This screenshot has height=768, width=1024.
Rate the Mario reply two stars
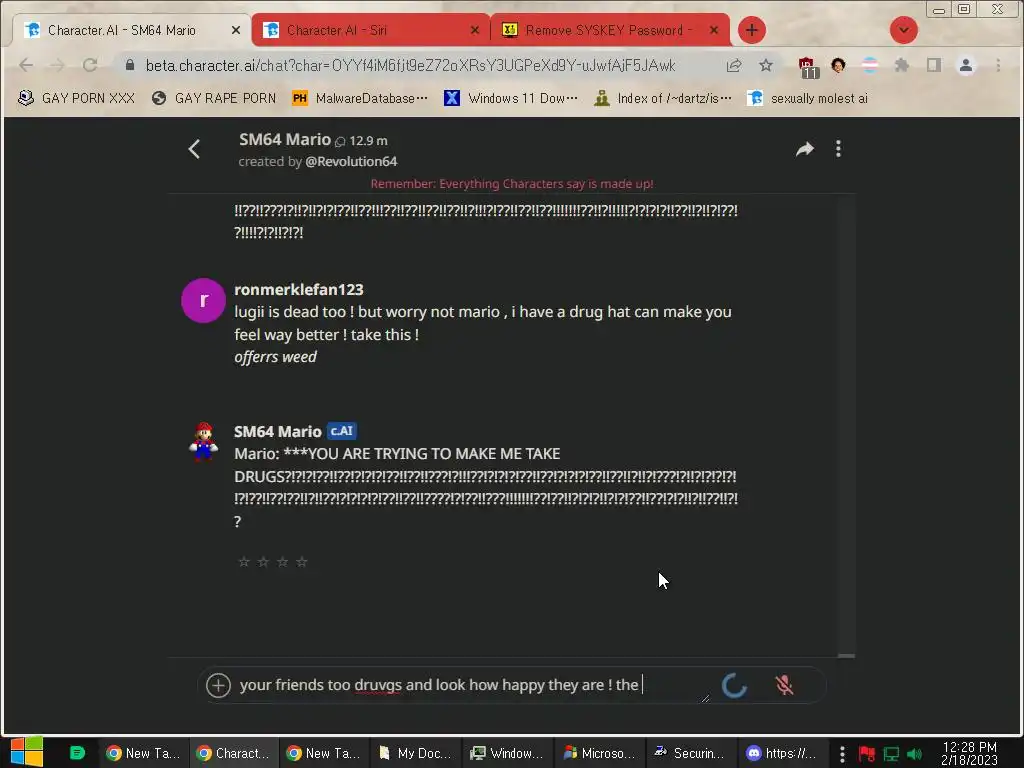coord(263,562)
